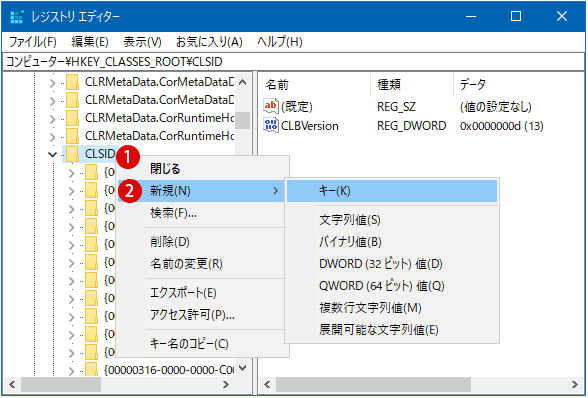
Task: Click the CLSID folder icon
Action: [72, 154]
